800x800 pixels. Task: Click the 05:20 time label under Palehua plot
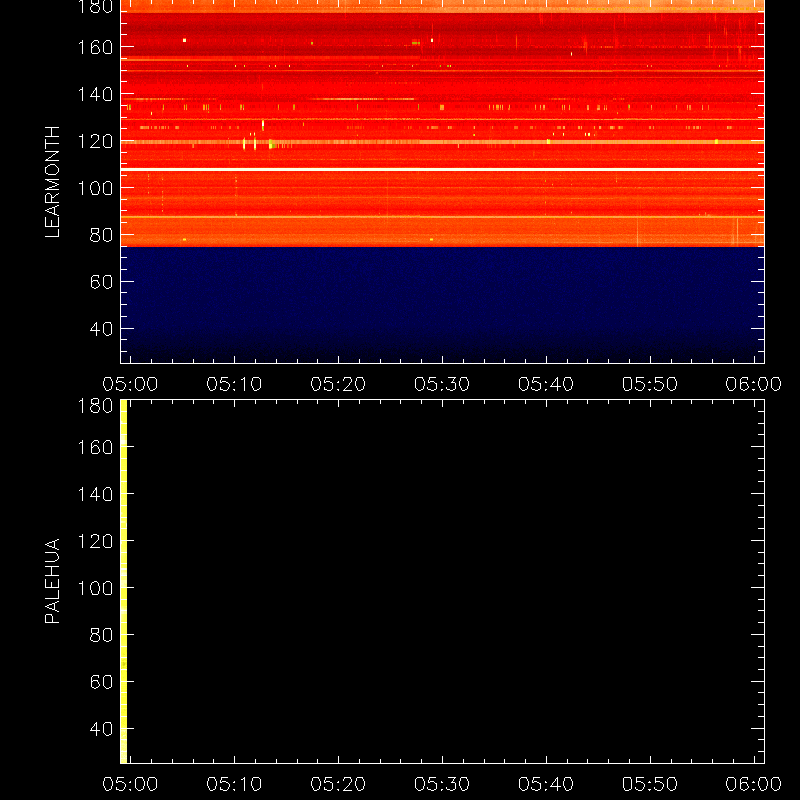point(338,784)
